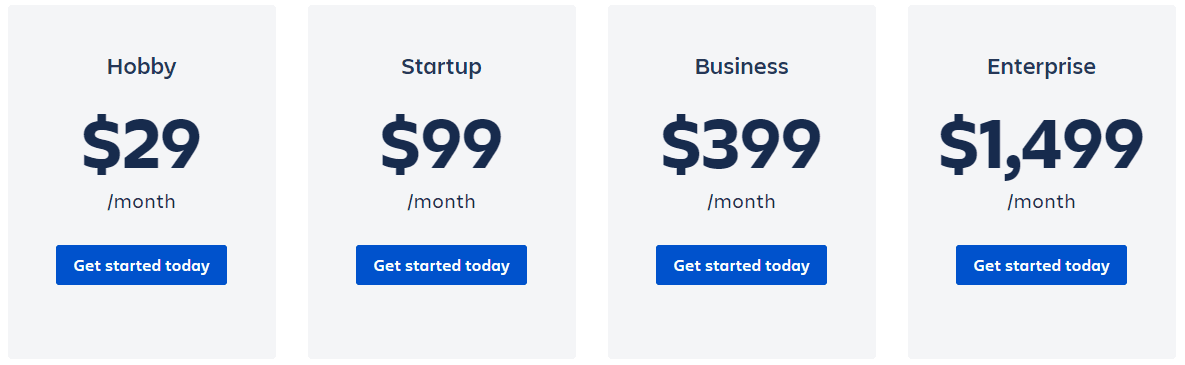Select the Business plan heading

click(741, 67)
